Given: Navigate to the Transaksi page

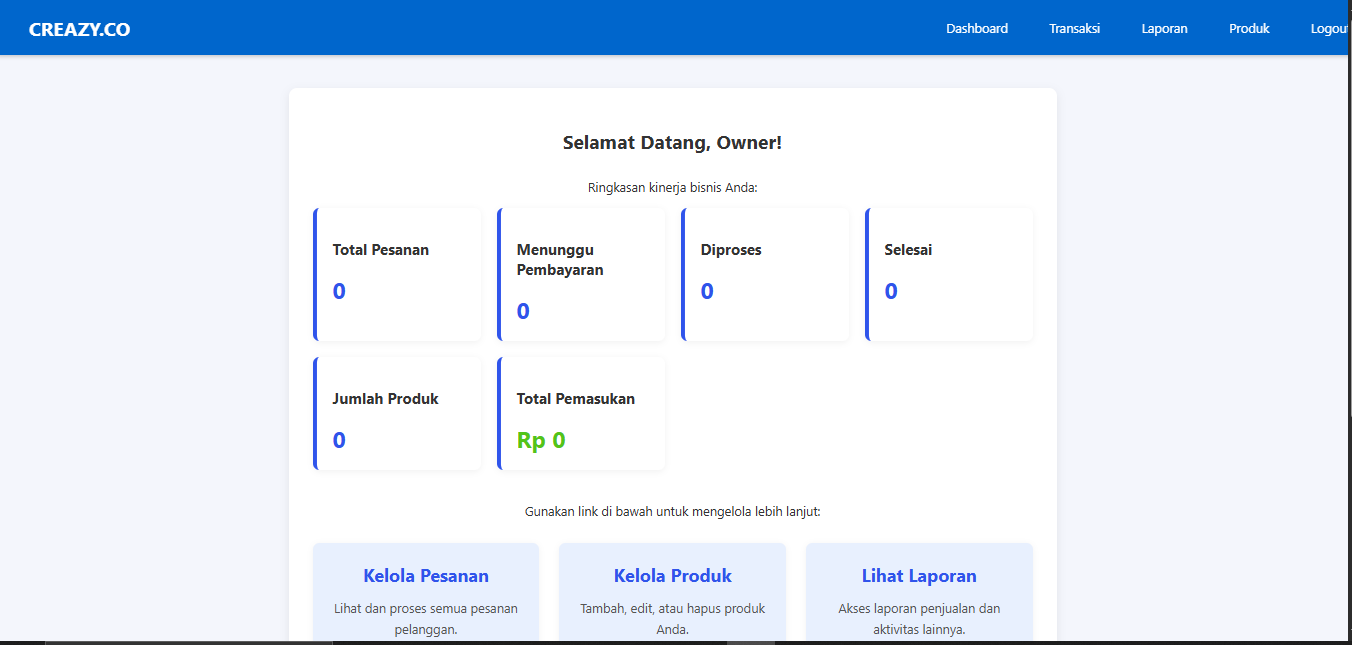Looking at the screenshot, I should [x=1074, y=28].
